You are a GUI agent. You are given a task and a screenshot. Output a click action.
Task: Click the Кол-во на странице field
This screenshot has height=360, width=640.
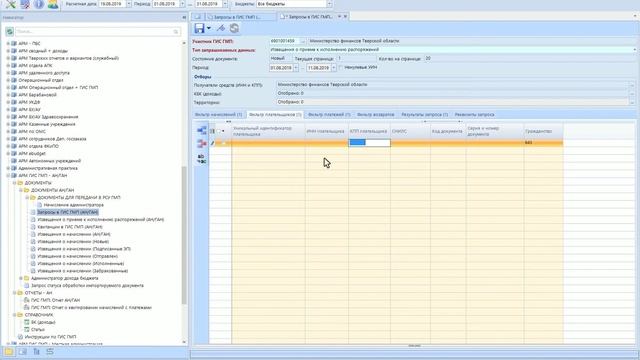(529, 59)
